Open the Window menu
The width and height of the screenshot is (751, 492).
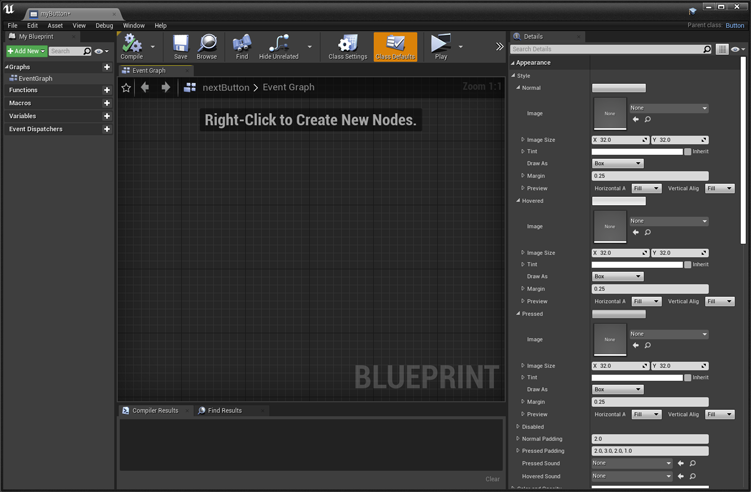click(x=134, y=25)
